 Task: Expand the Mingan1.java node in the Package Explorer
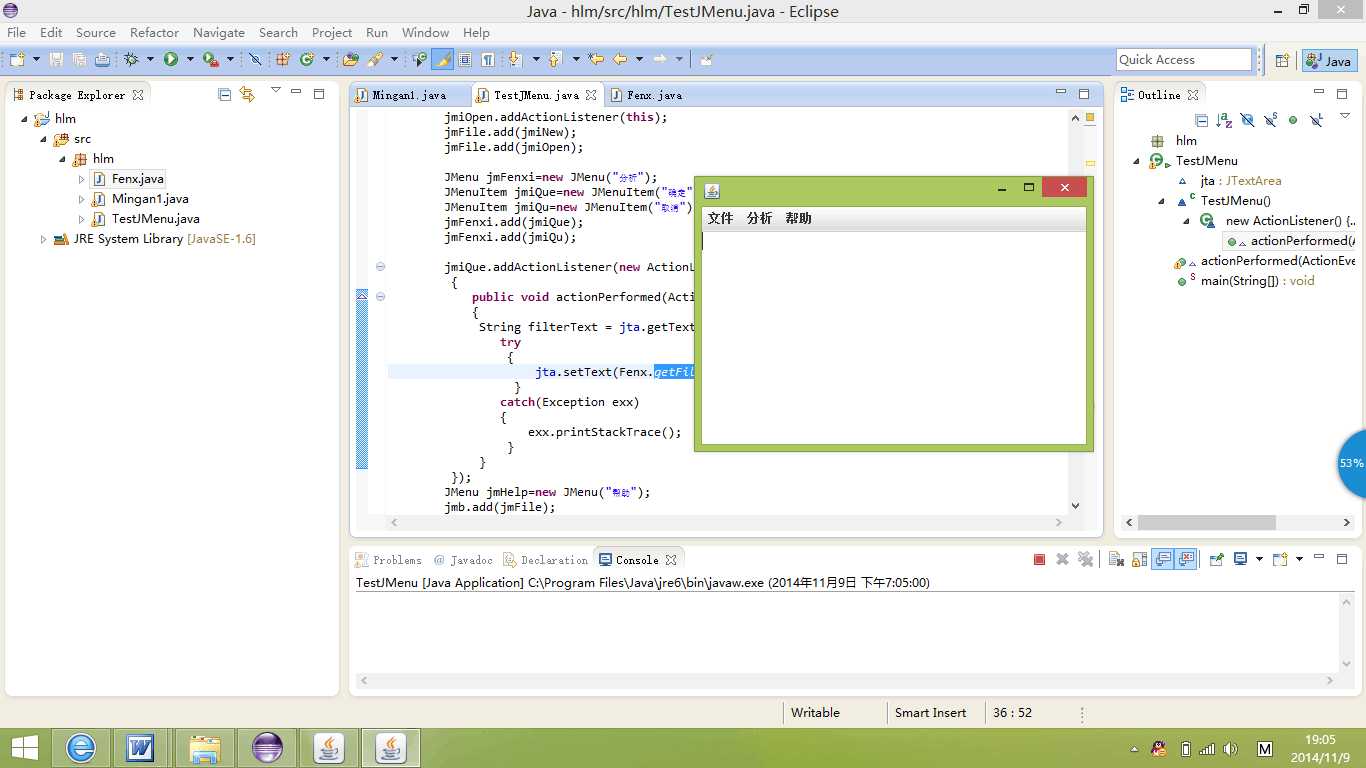pyautogui.click(x=82, y=199)
